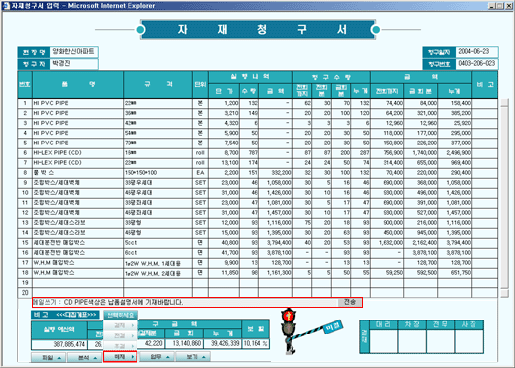Screen dimensions: 515x368
Task: Click the table scrollbar down arrow
Action: pyautogui.click(x=504, y=293)
